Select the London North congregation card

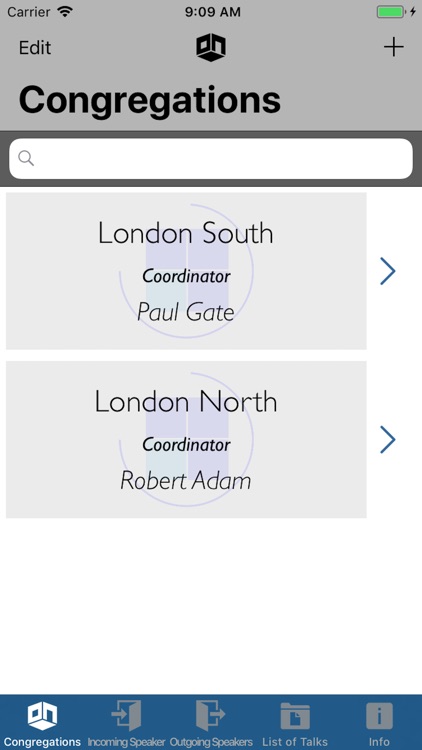pyautogui.click(x=186, y=440)
